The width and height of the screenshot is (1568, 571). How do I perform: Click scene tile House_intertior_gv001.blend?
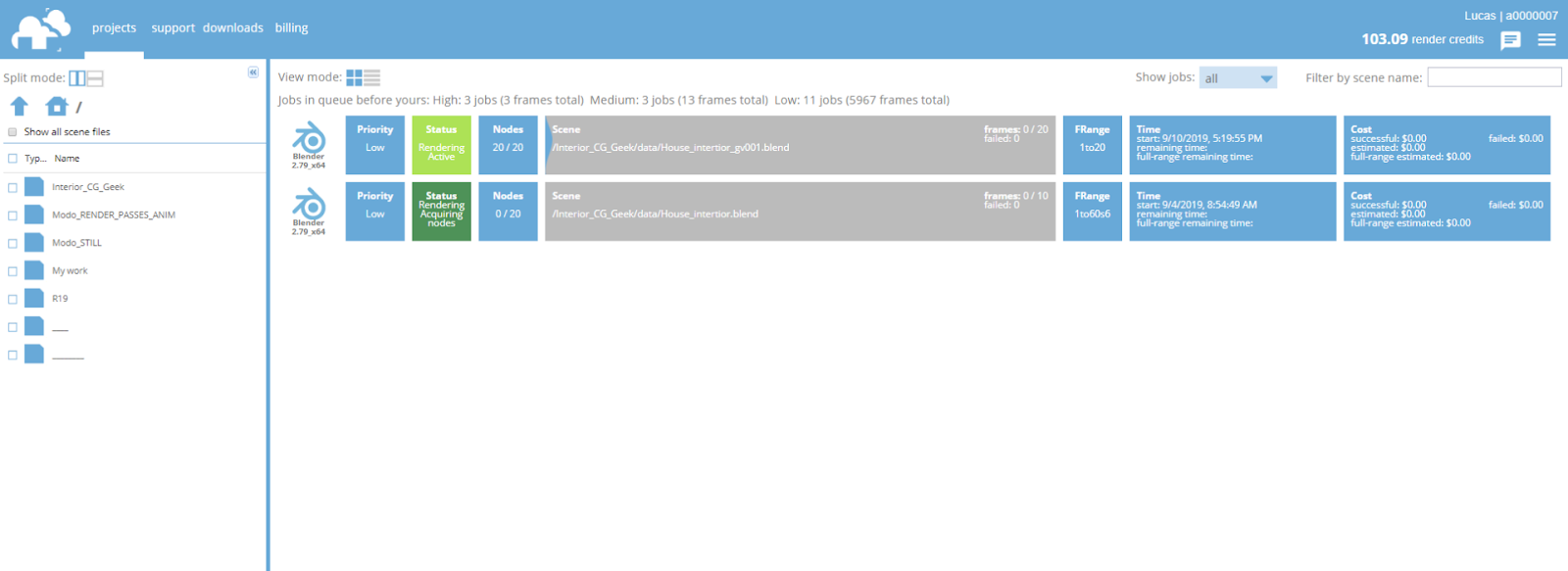(801, 145)
